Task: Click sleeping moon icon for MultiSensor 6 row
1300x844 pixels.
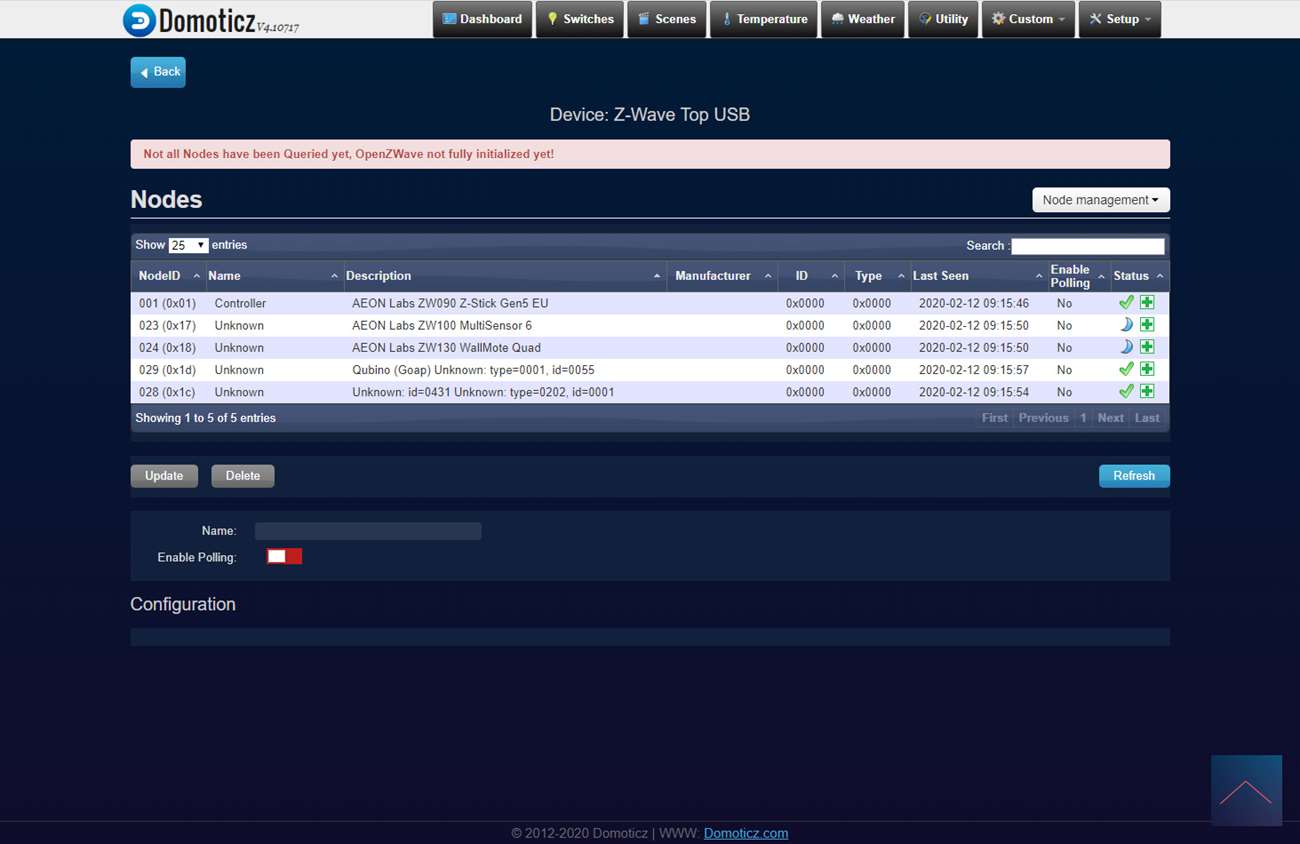Action: click(x=1126, y=325)
